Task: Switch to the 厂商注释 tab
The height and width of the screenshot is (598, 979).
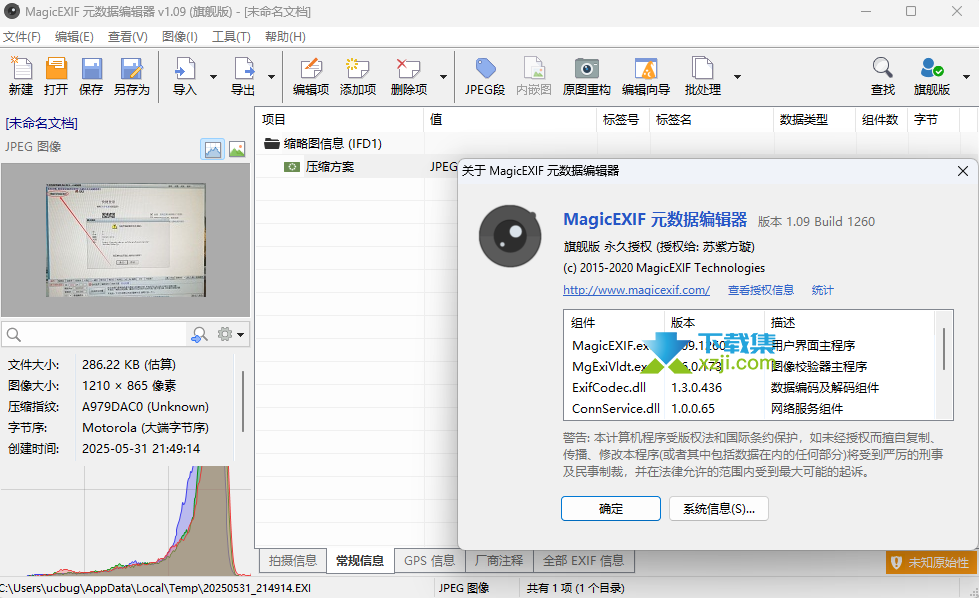Action: pyautogui.click(x=499, y=561)
